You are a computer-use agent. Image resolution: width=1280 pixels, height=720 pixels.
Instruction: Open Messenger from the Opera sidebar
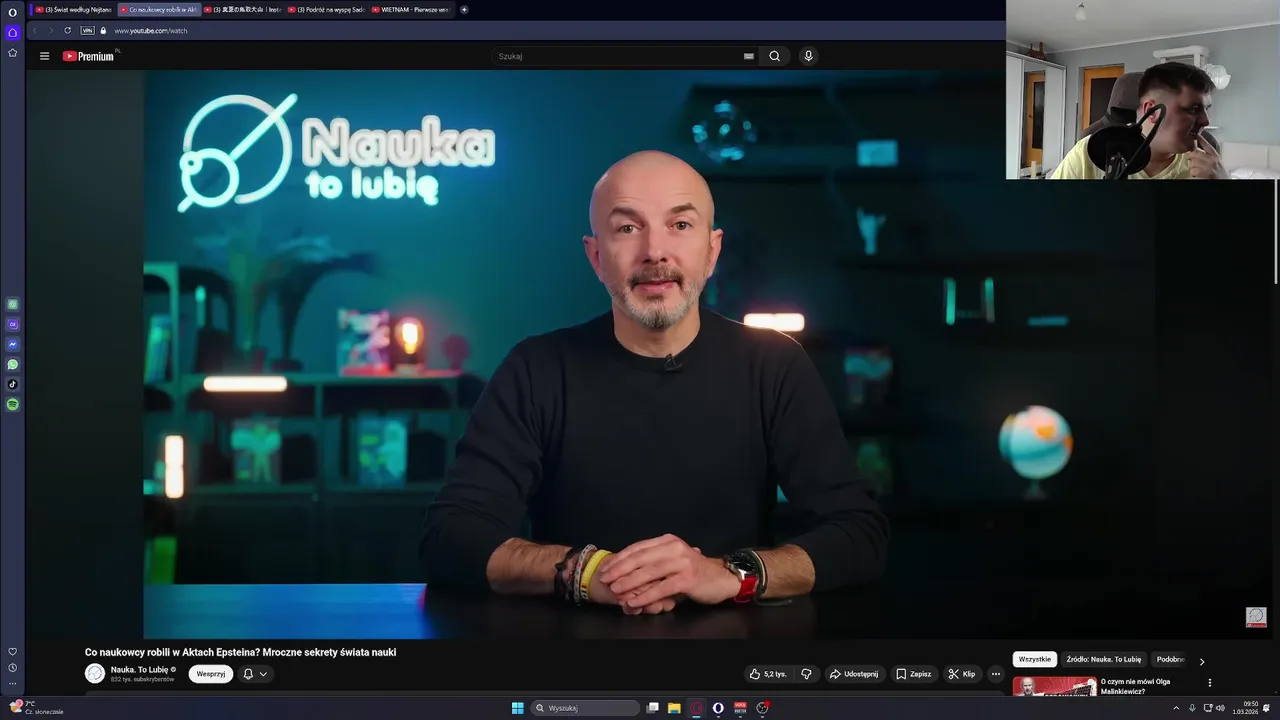click(x=12, y=344)
